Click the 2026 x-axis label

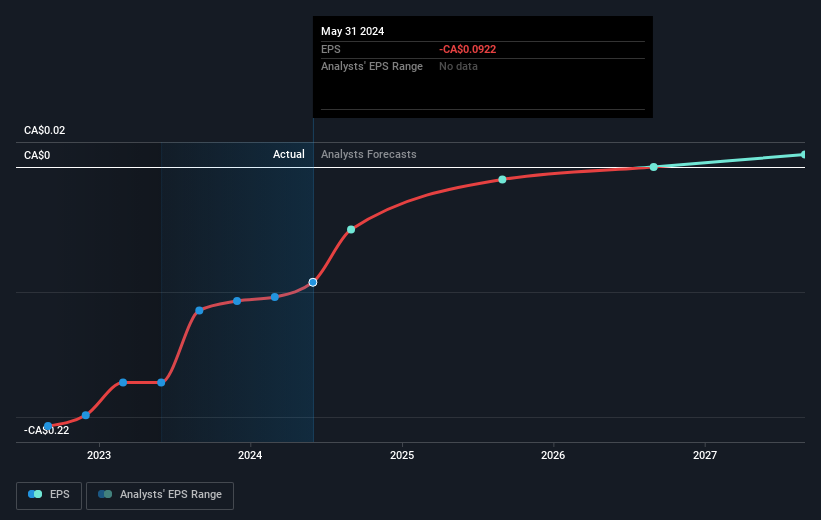553,455
